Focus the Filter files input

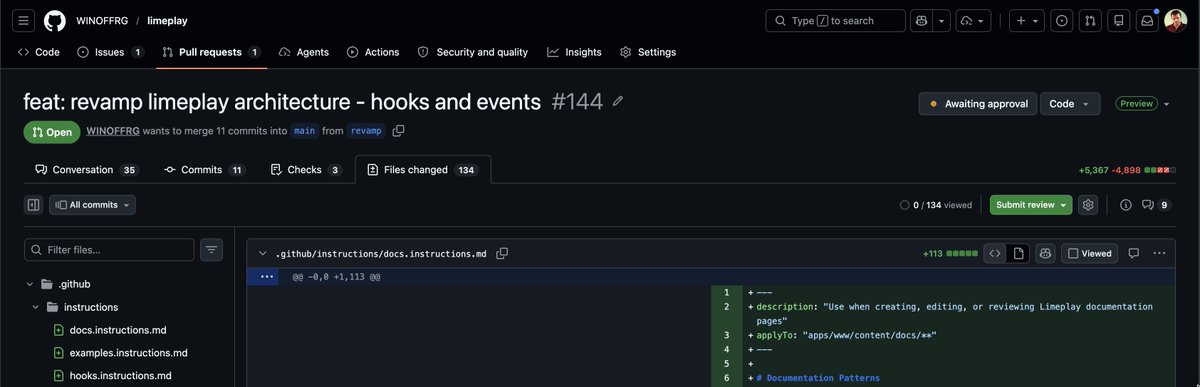pyautogui.click(x=109, y=250)
